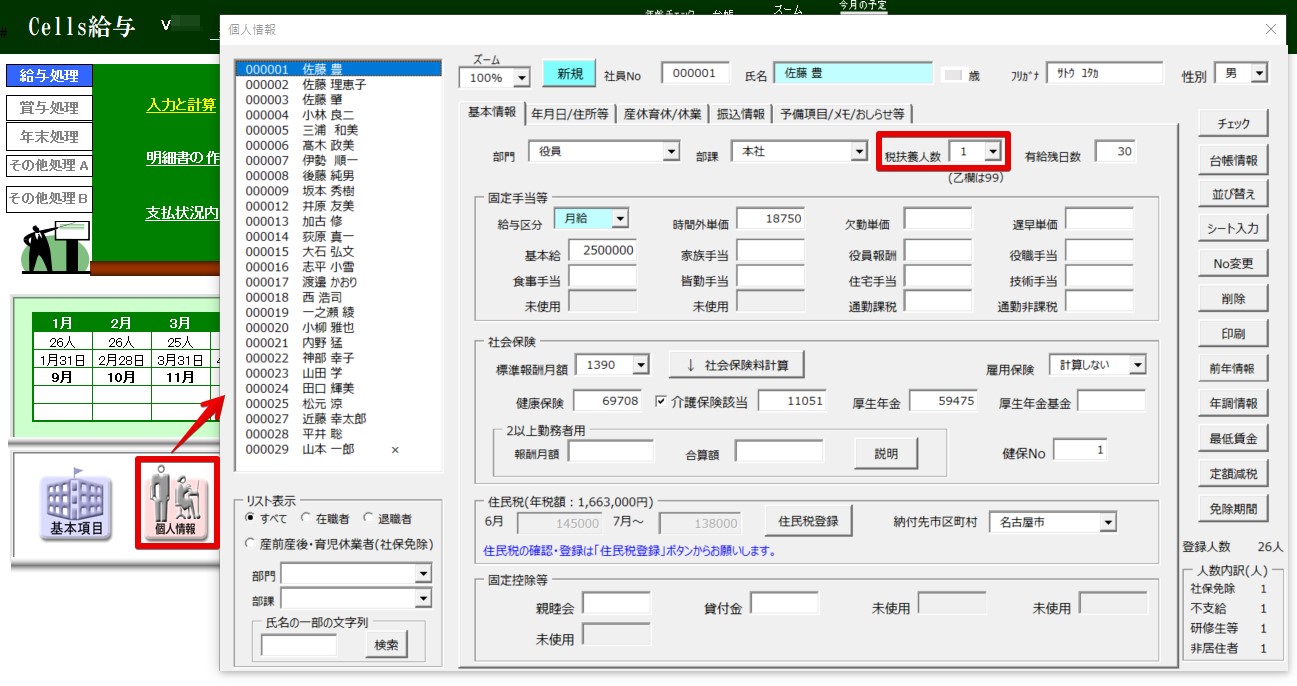The image size is (1297, 686).
Task: Select 退職者 radio button
Action: (x=369, y=518)
